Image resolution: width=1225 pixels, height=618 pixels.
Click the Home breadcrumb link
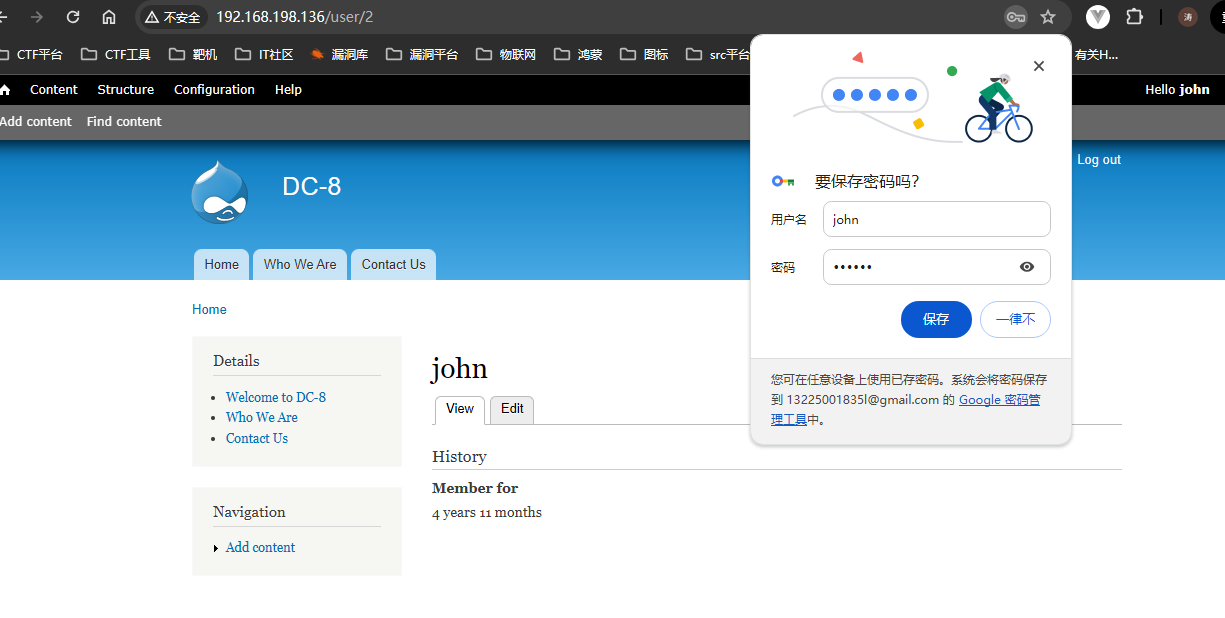pos(209,310)
